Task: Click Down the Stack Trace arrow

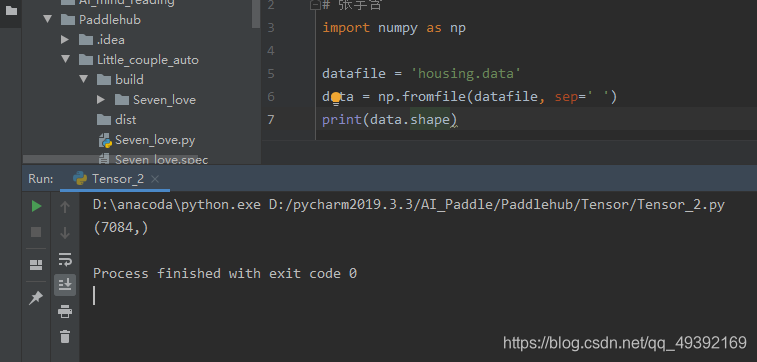Action: click(65, 233)
